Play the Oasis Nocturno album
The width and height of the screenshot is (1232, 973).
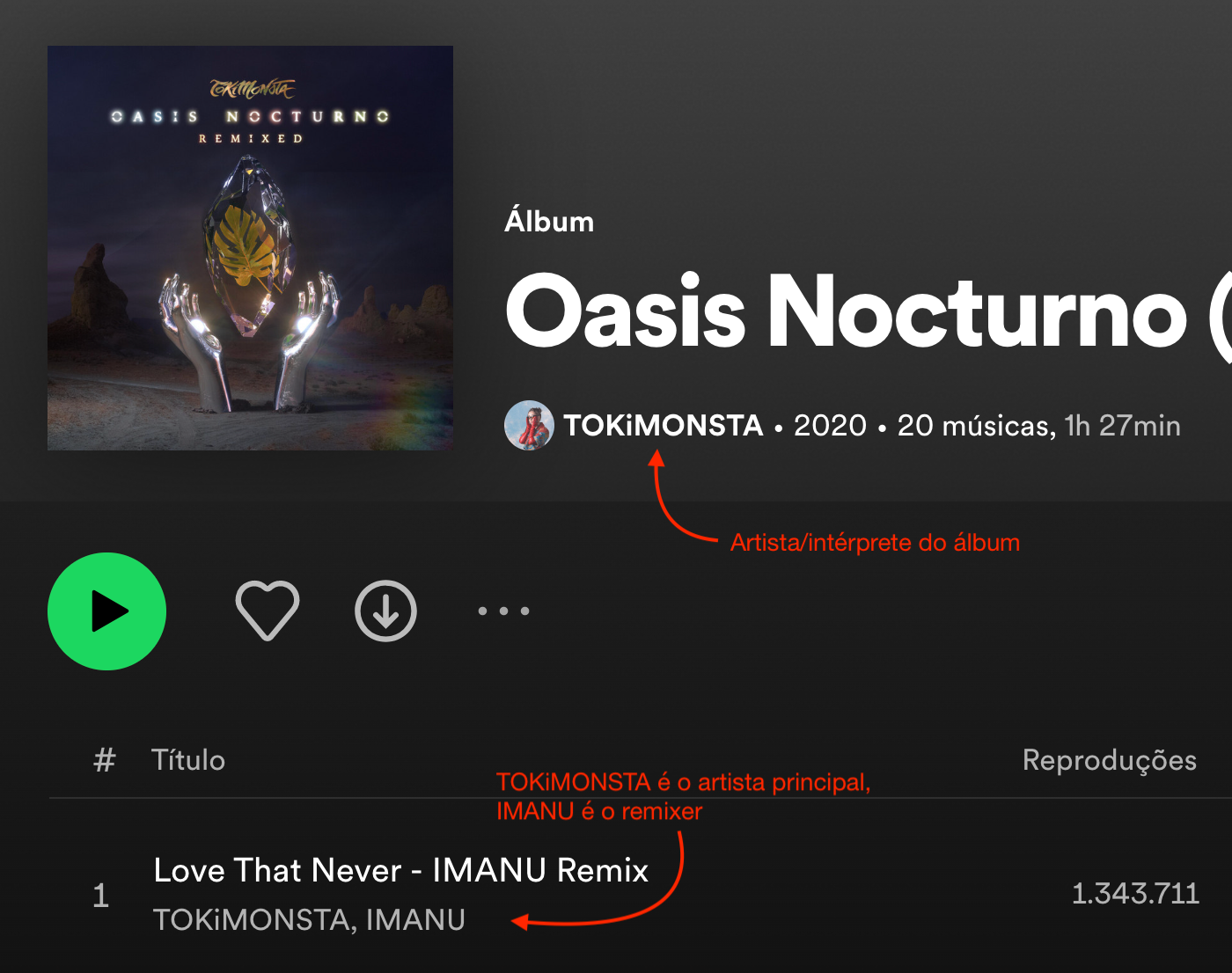pyautogui.click(x=106, y=611)
